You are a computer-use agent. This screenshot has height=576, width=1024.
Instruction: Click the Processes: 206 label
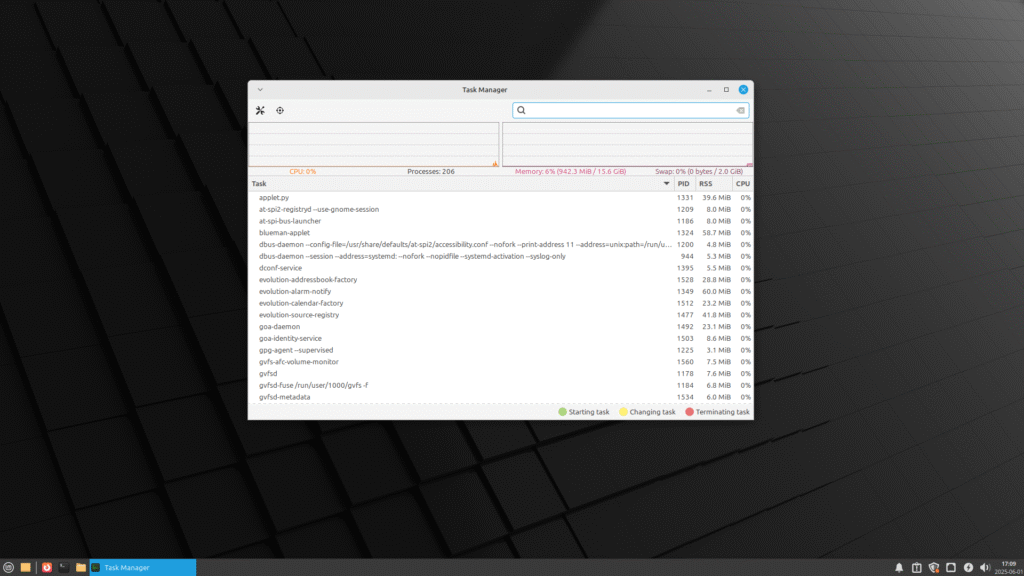(x=430, y=171)
